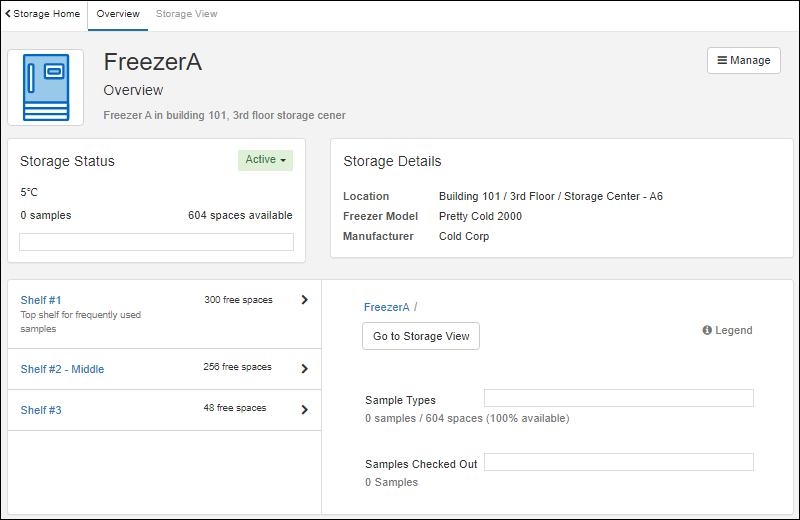The image size is (800, 520).
Task: Open the Shelf #1 link
Action: (x=41, y=300)
